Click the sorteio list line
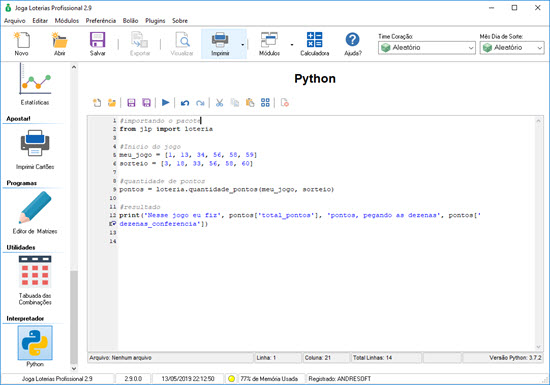Screen dimensions: 550x385 coord(186,164)
